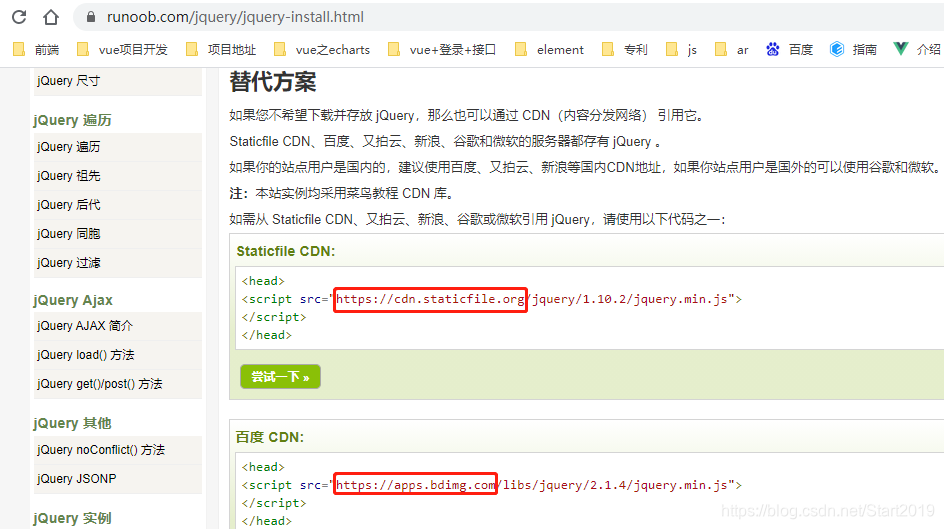Image resolution: width=944 pixels, height=529 pixels.
Task: Open the 百度 bookmark with paw icon
Action: (789, 49)
